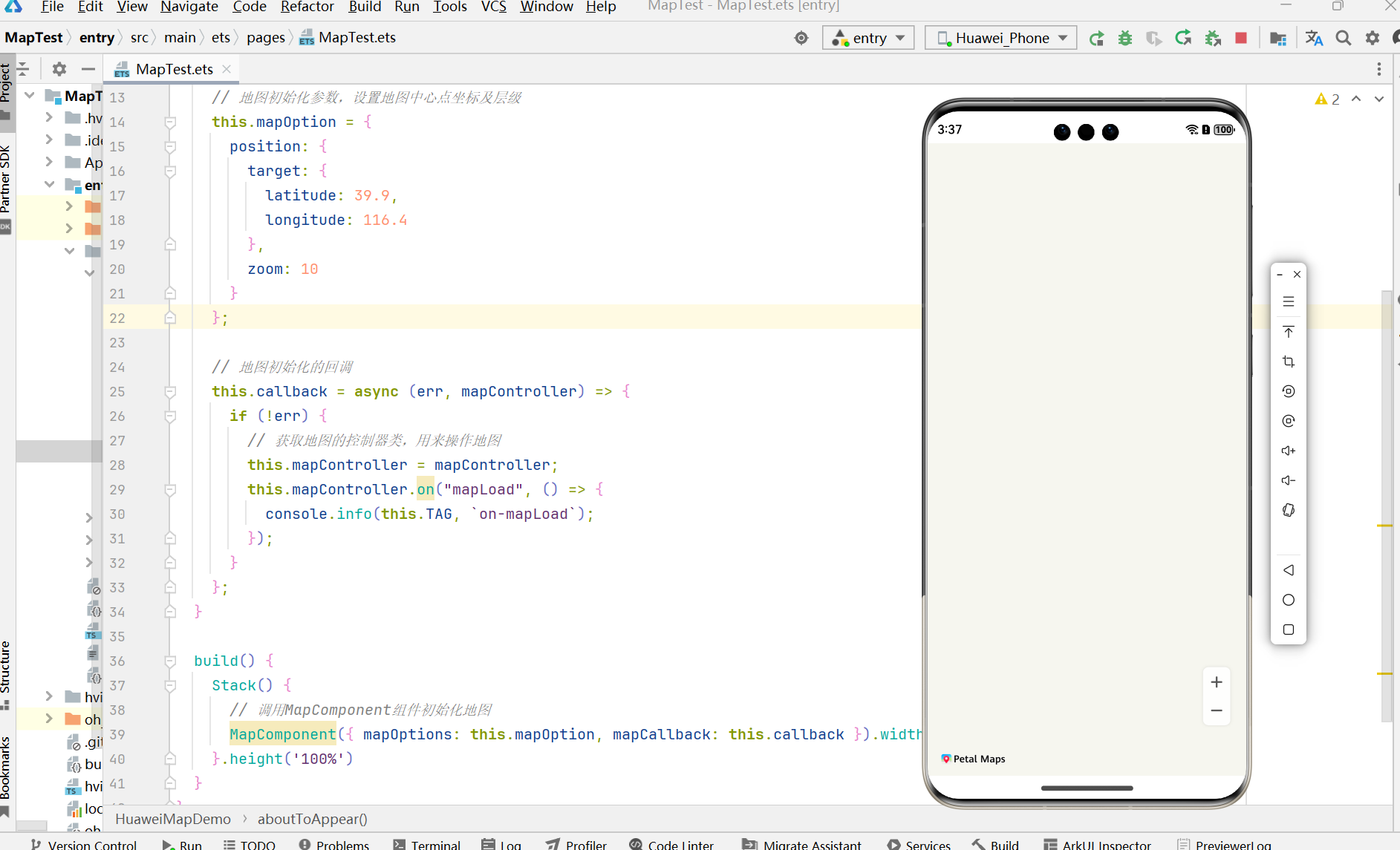Fold code block at line 14

click(x=170, y=122)
